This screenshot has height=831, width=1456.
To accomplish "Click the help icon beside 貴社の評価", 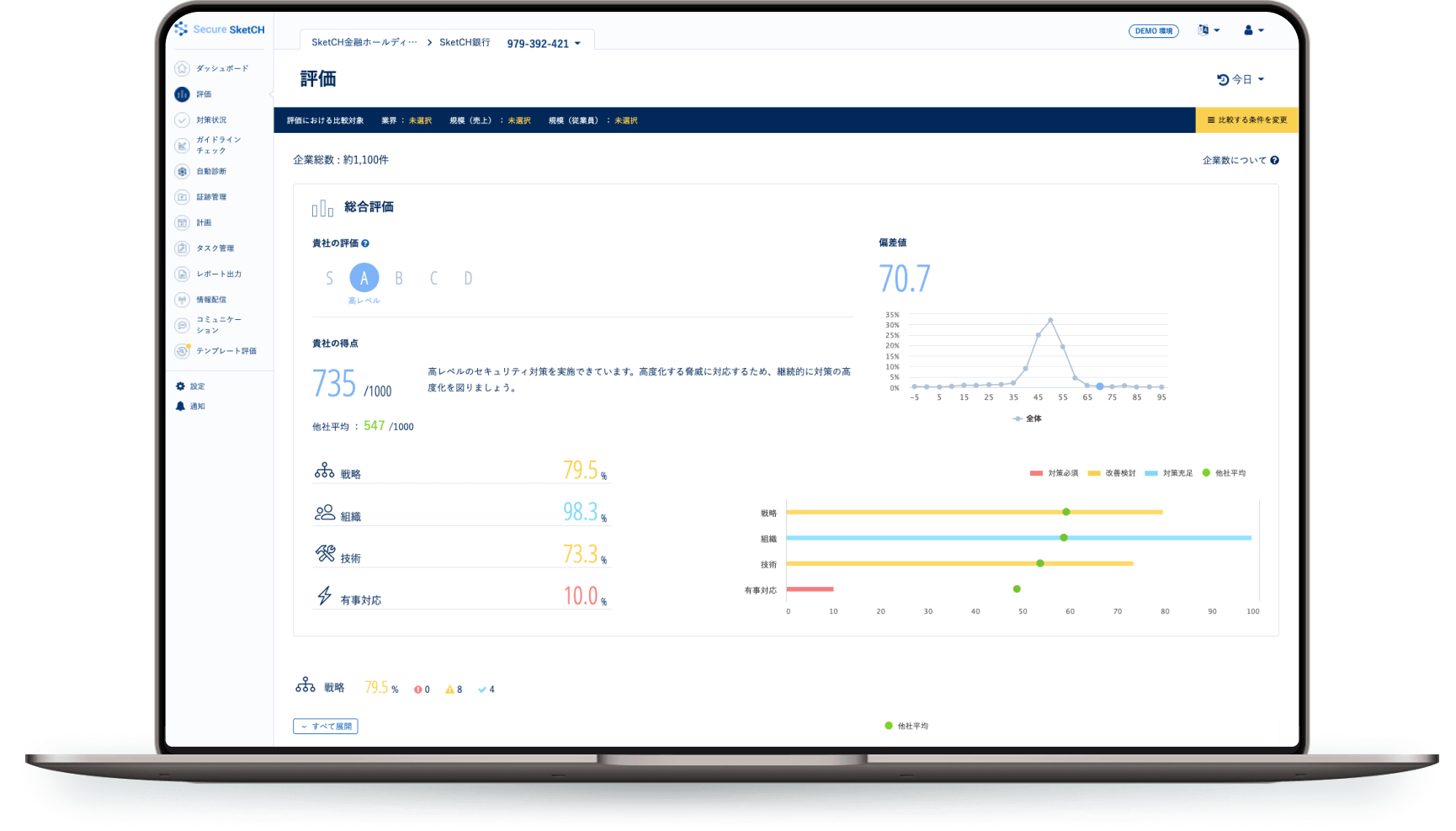I will pos(365,243).
